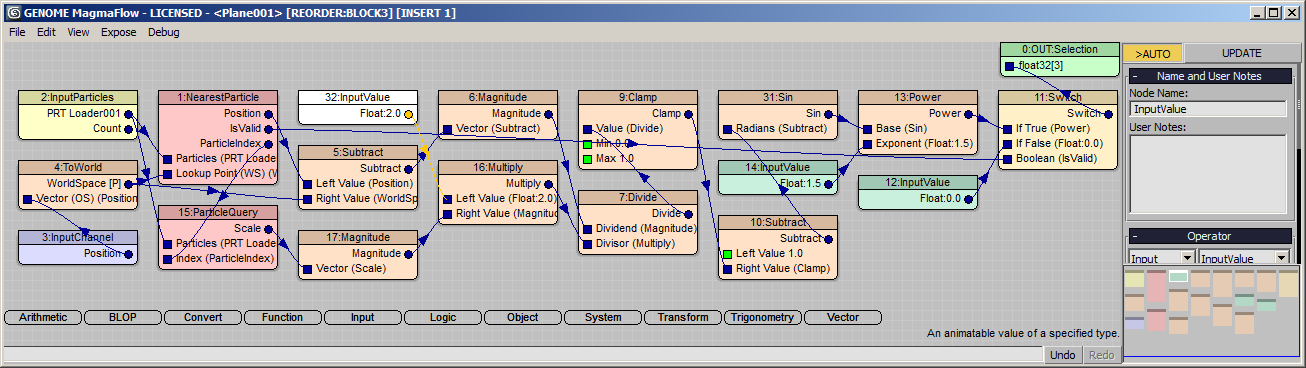Click the Undo button
The width and height of the screenshot is (1306, 368).
pos(1063,355)
